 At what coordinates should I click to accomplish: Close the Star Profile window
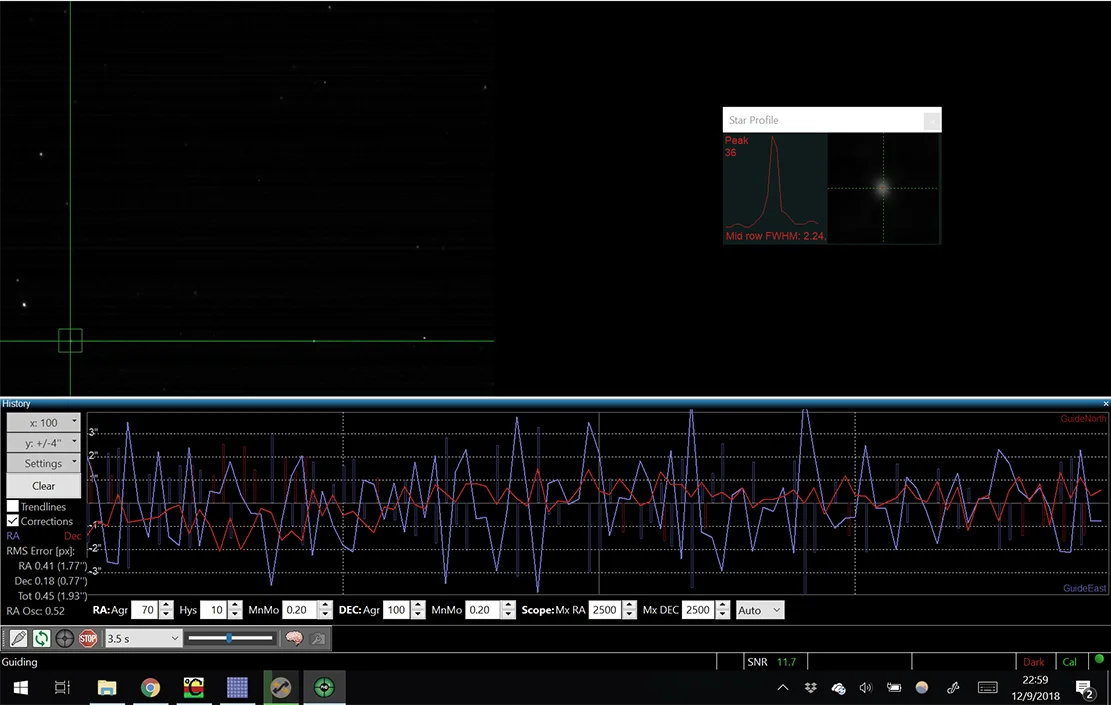[x=932, y=120]
